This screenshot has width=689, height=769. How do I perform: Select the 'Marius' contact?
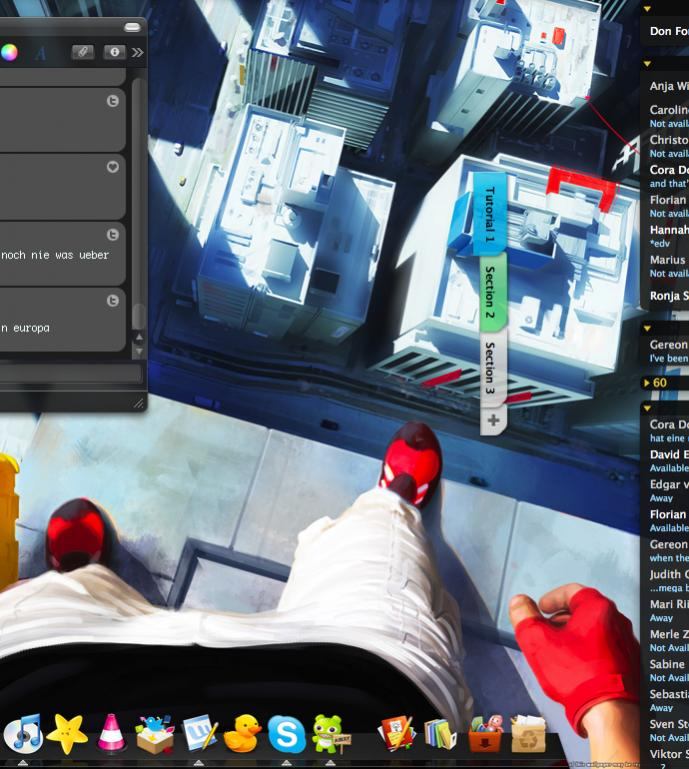(x=668, y=265)
